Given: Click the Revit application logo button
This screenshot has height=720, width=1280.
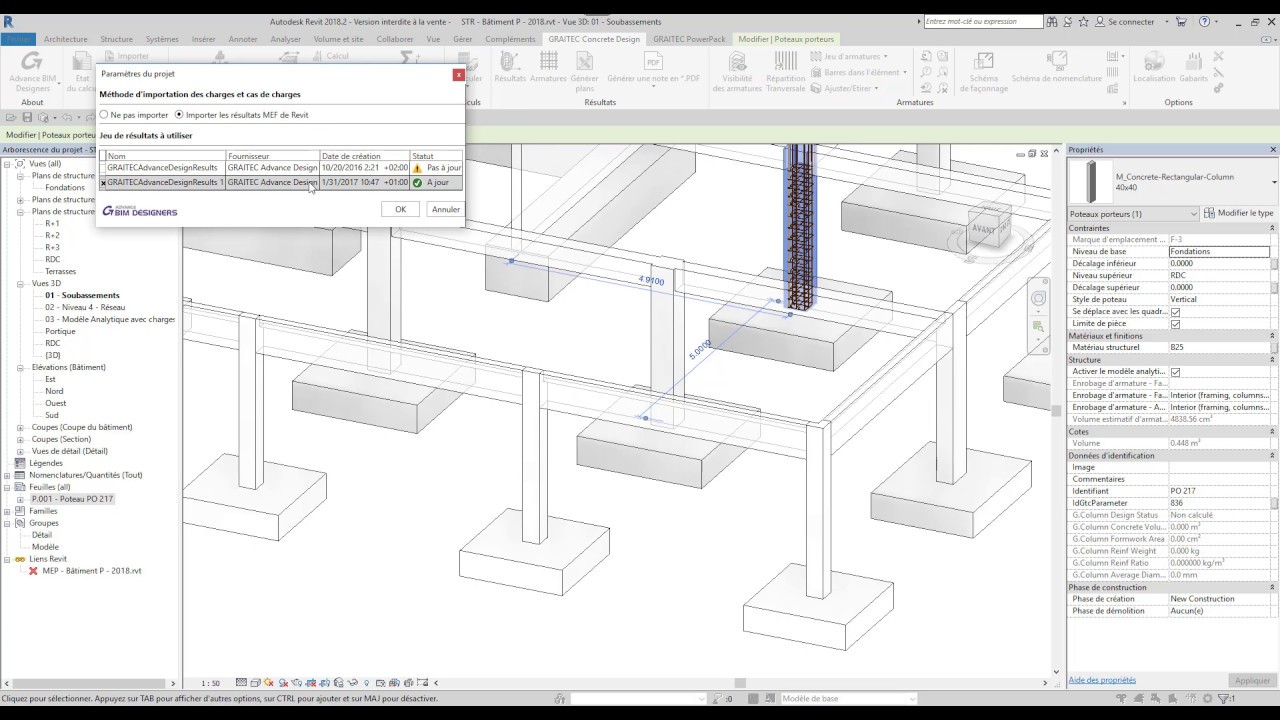Looking at the screenshot, I should [9, 21].
